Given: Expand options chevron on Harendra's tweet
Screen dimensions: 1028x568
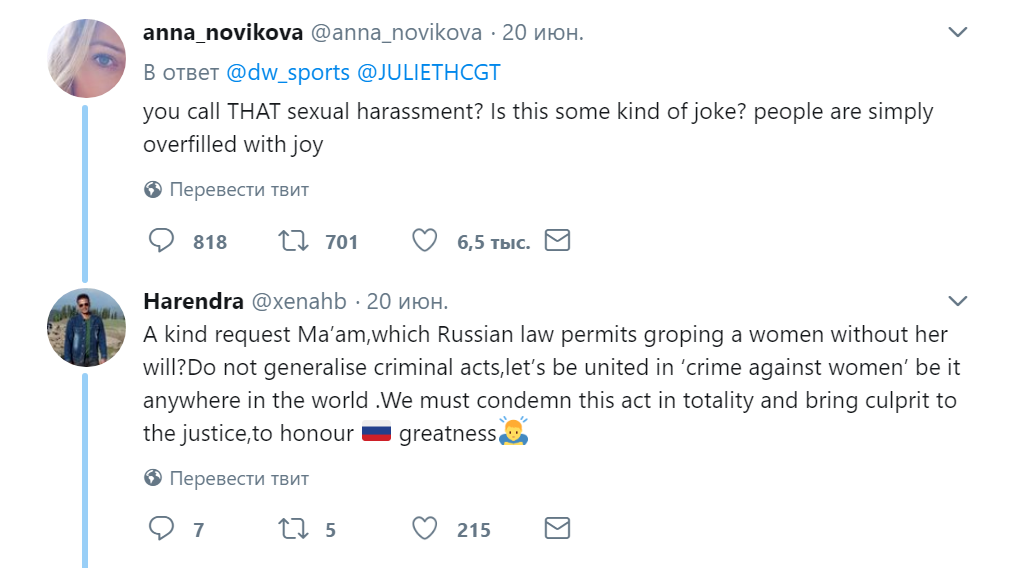Looking at the screenshot, I should (x=958, y=301).
